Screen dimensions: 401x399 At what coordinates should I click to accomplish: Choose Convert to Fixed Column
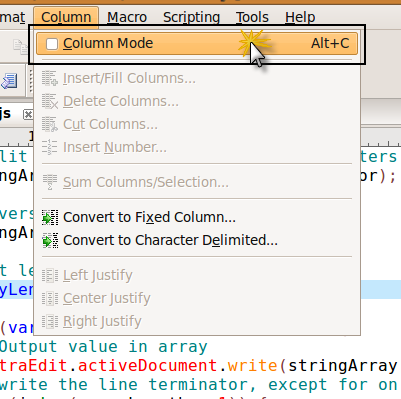coord(197,217)
